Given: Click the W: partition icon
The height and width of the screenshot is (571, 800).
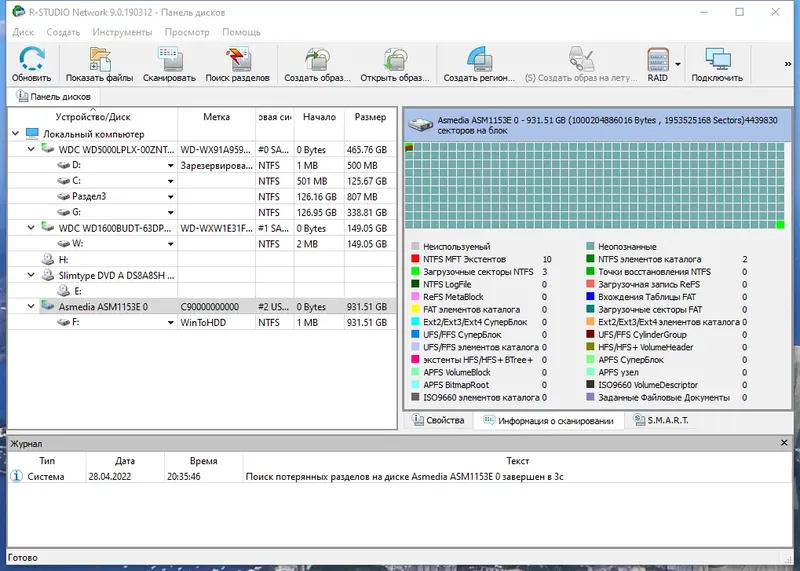Looking at the screenshot, I should (x=64, y=244).
